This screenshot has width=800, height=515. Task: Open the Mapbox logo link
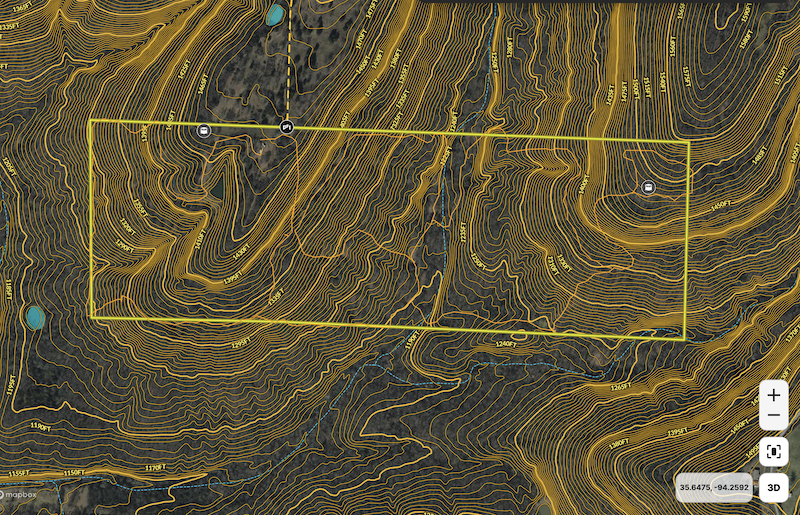pos(18,494)
